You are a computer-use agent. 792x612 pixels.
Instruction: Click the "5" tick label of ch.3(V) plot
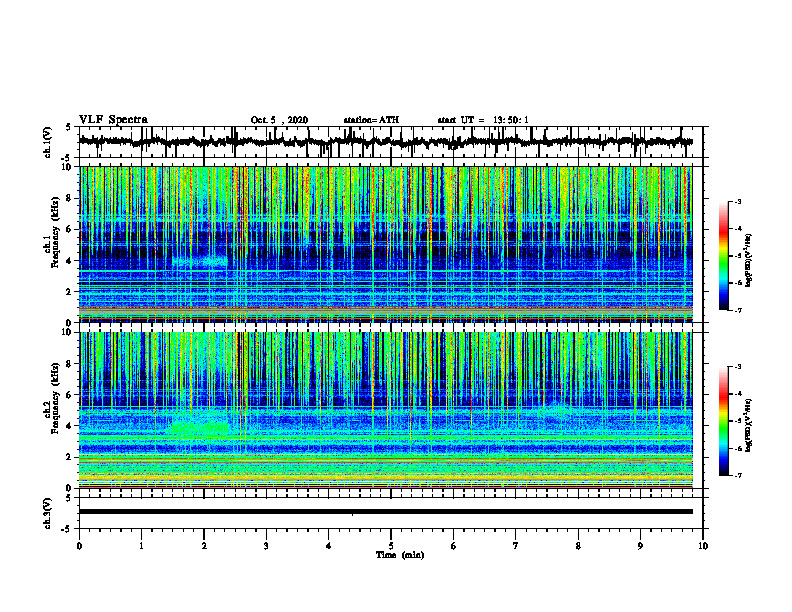coord(68,498)
